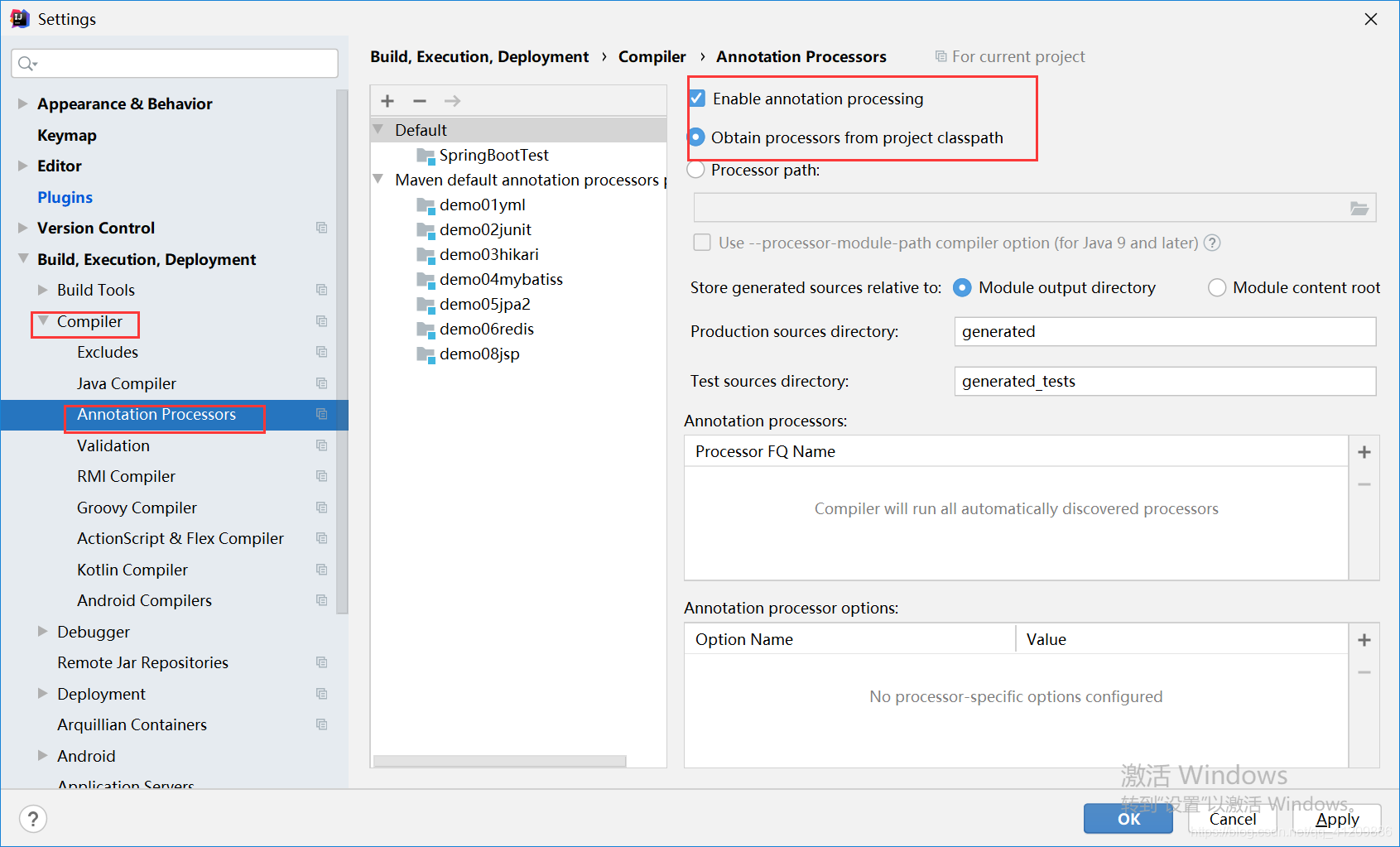Select Obtain processors from project classpath
This screenshot has width=1400, height=847.
point(697,137)
